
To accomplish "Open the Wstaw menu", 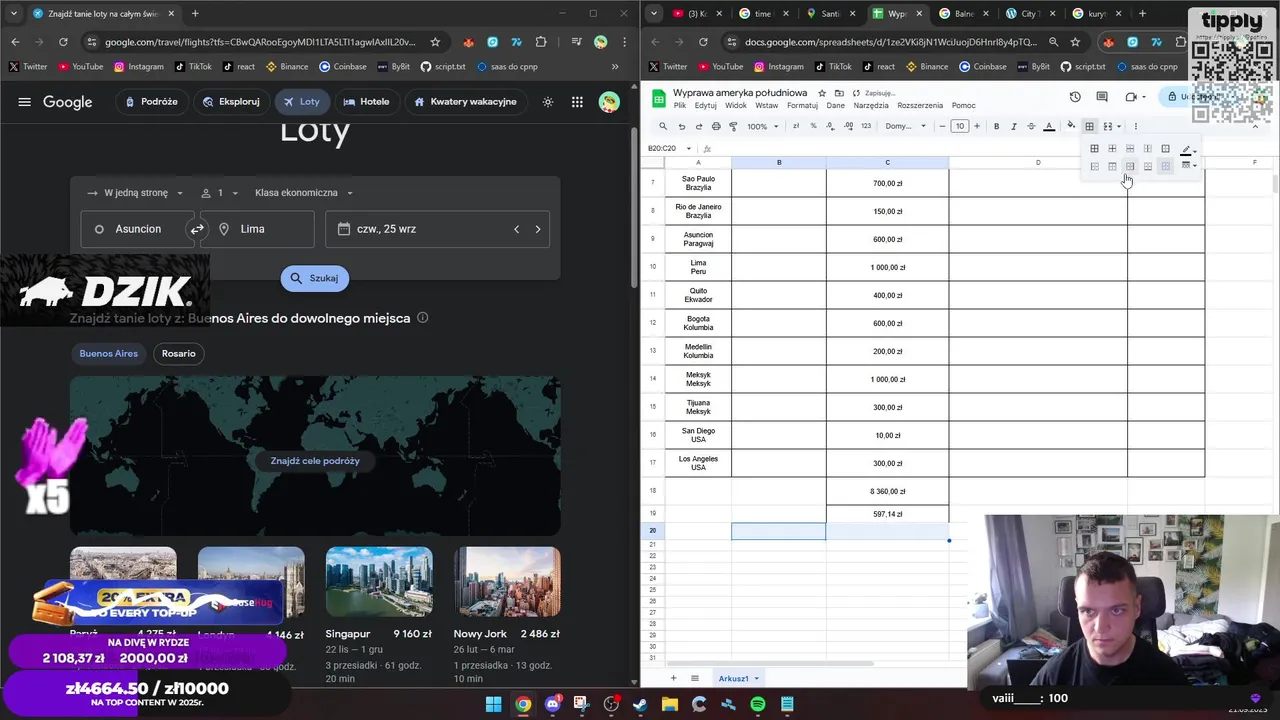I will click(x=767, y=105).
